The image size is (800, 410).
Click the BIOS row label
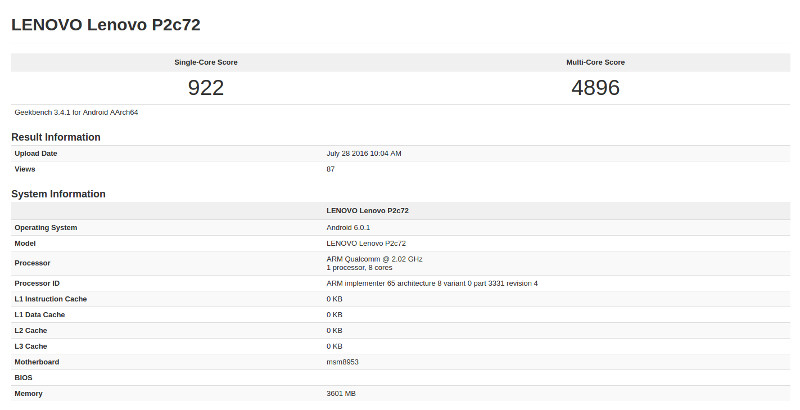pyautogui.click(x=23, y=378)
